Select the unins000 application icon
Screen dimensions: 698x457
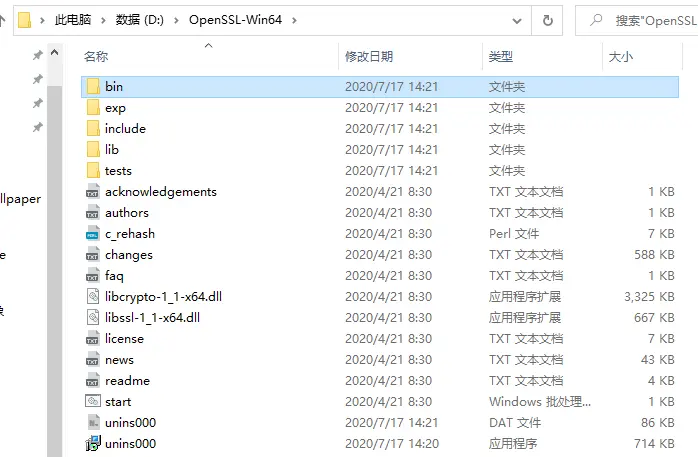(x=93, y=443)
